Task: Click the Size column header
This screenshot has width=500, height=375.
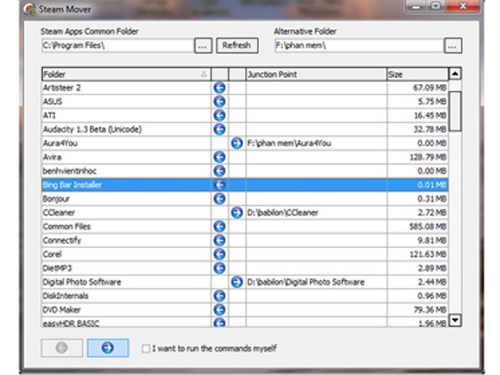Action: (417, 74)
